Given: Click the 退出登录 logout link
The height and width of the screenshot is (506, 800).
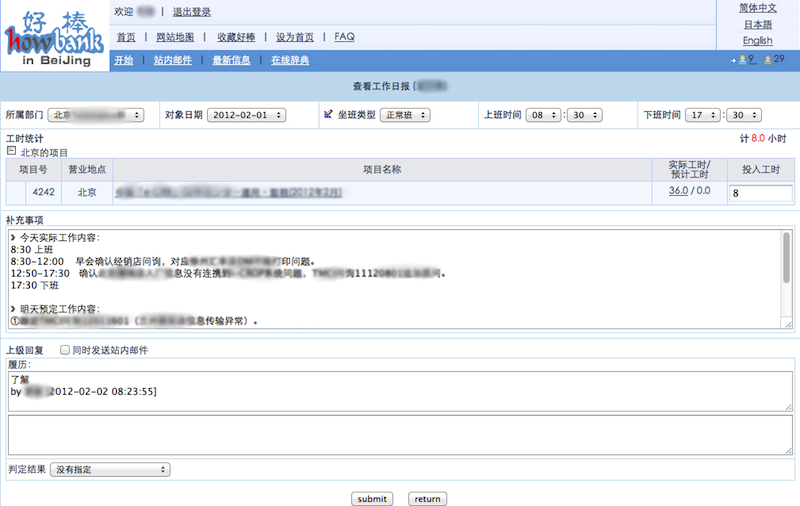Looking at the screenshot, I should [x=191, y=12].
